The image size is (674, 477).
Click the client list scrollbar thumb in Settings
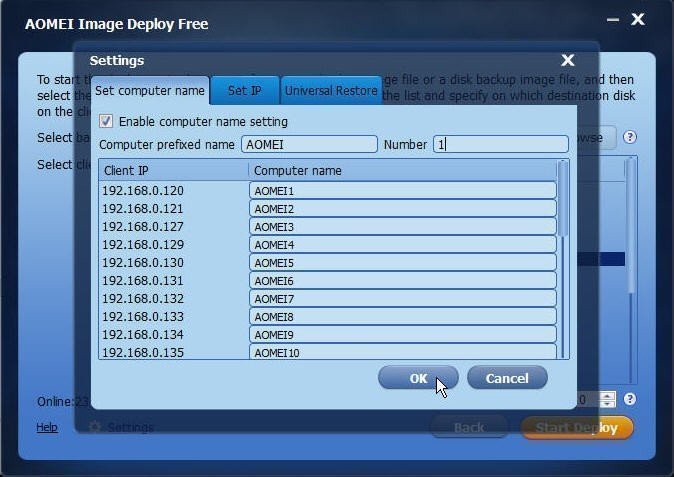point(563,198)
